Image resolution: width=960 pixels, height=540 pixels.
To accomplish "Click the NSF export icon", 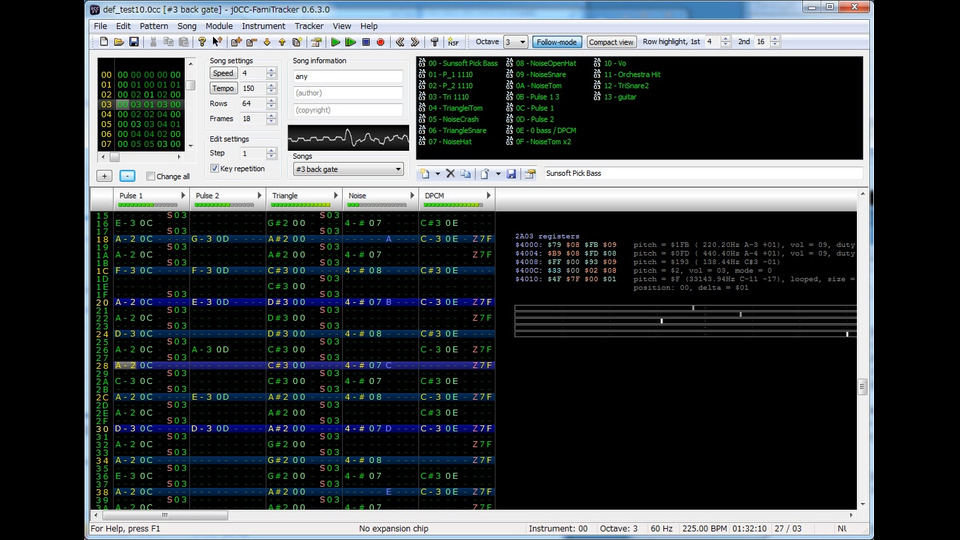I will pyautogui.click(x=453, y=42).
